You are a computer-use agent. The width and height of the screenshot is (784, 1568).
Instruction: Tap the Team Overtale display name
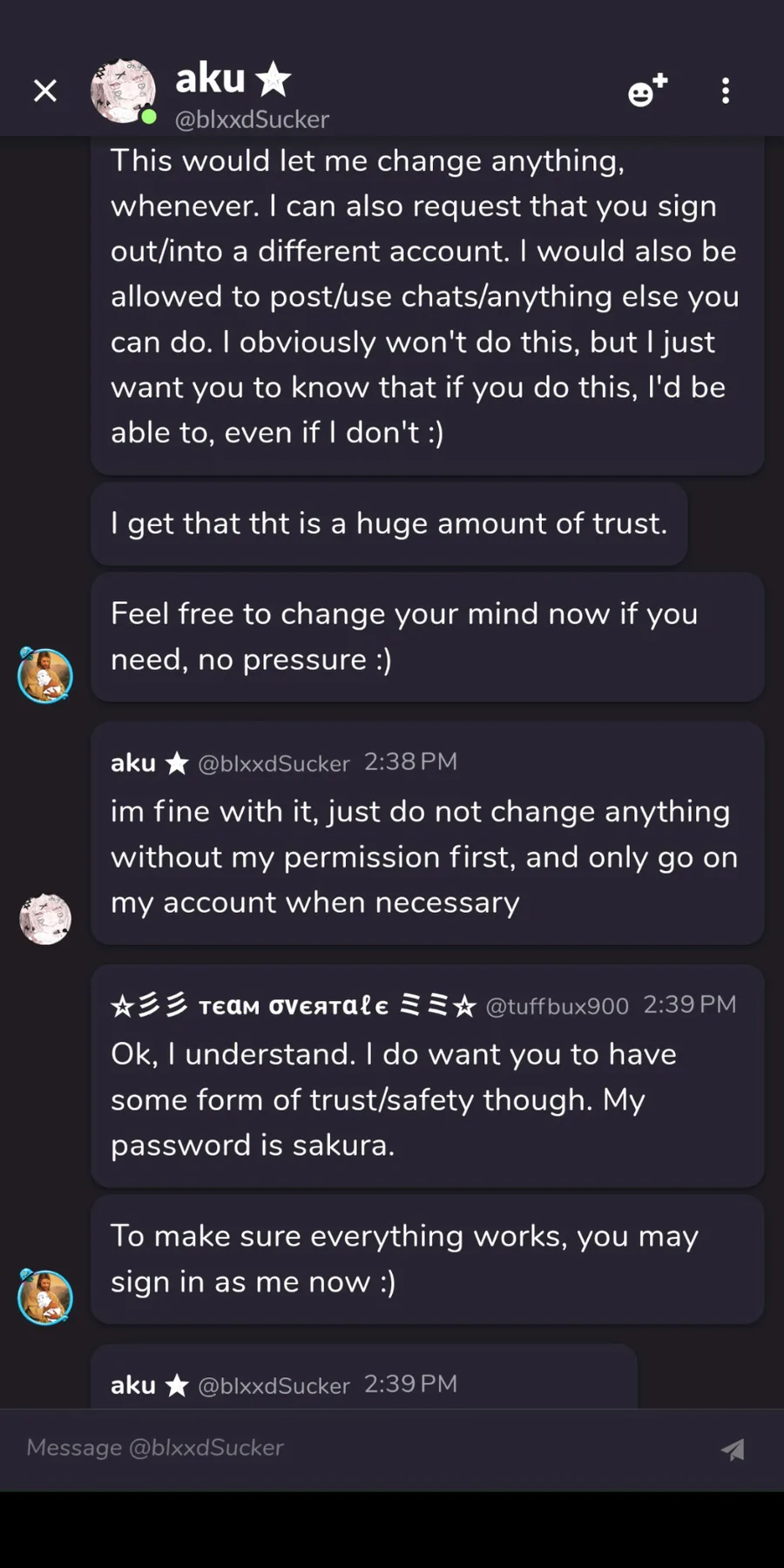[294, 1006]
